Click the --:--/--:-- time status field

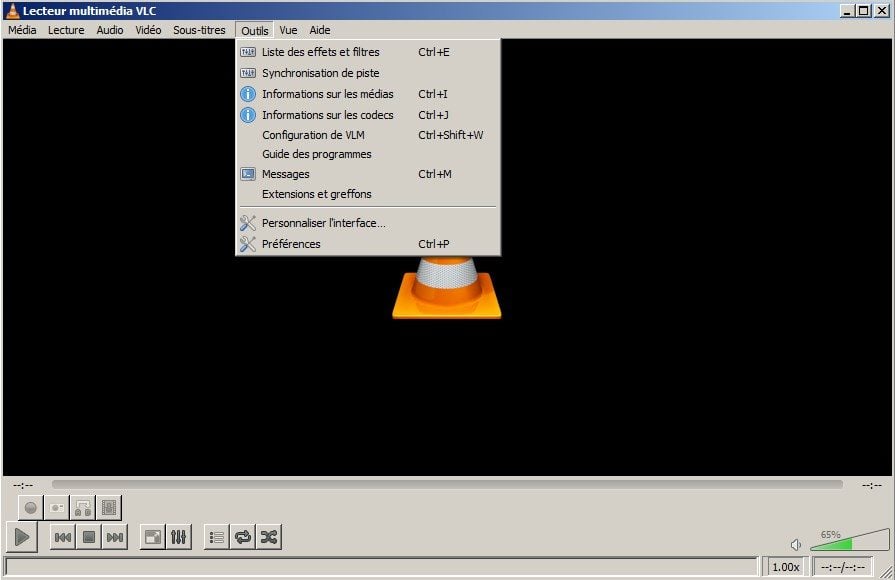[x=842, y=567]
